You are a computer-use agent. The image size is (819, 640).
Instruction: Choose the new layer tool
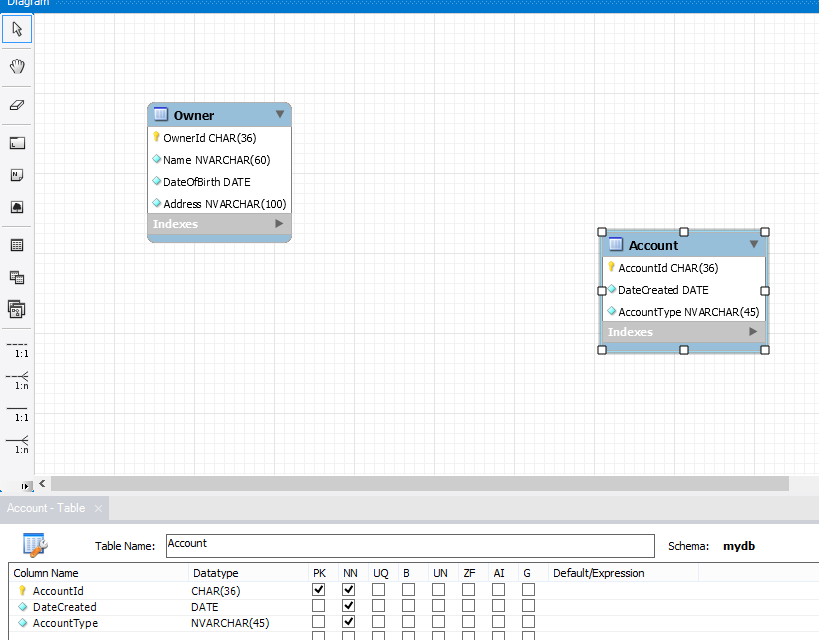tap(17, 143)
